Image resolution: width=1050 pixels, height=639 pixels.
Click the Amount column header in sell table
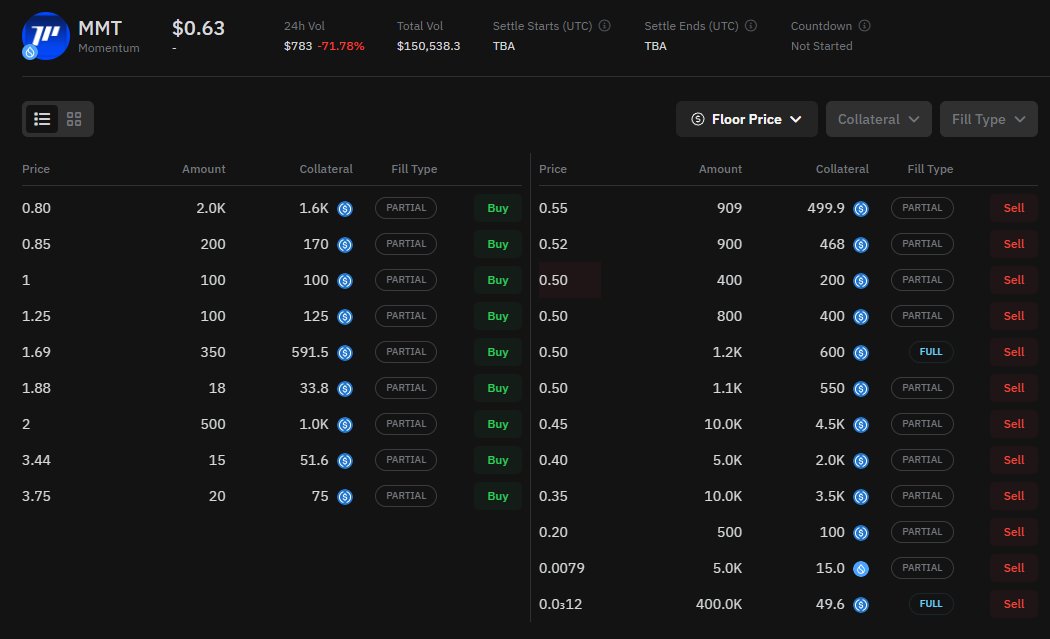pyautogui.click(x=721, y=169)
